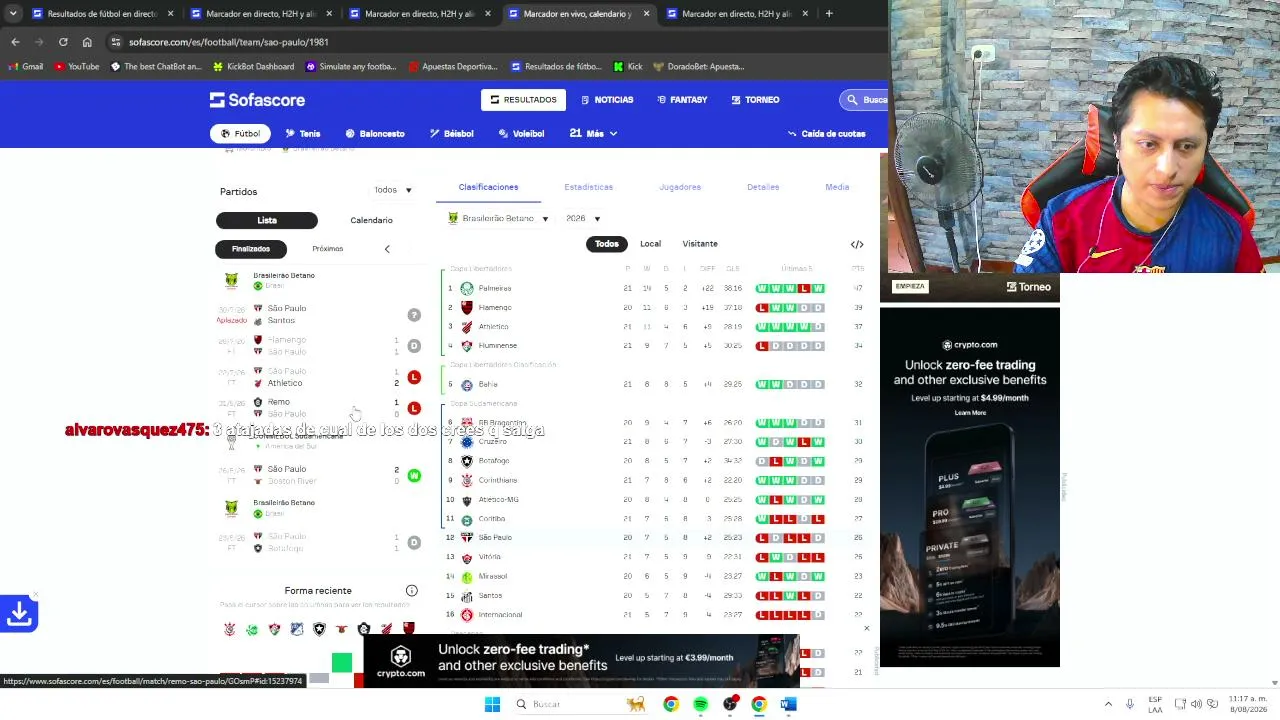This screenshot has width=1280, height=720.
Task: Open the FANTASY section
Action: click(x=682, y=100)
